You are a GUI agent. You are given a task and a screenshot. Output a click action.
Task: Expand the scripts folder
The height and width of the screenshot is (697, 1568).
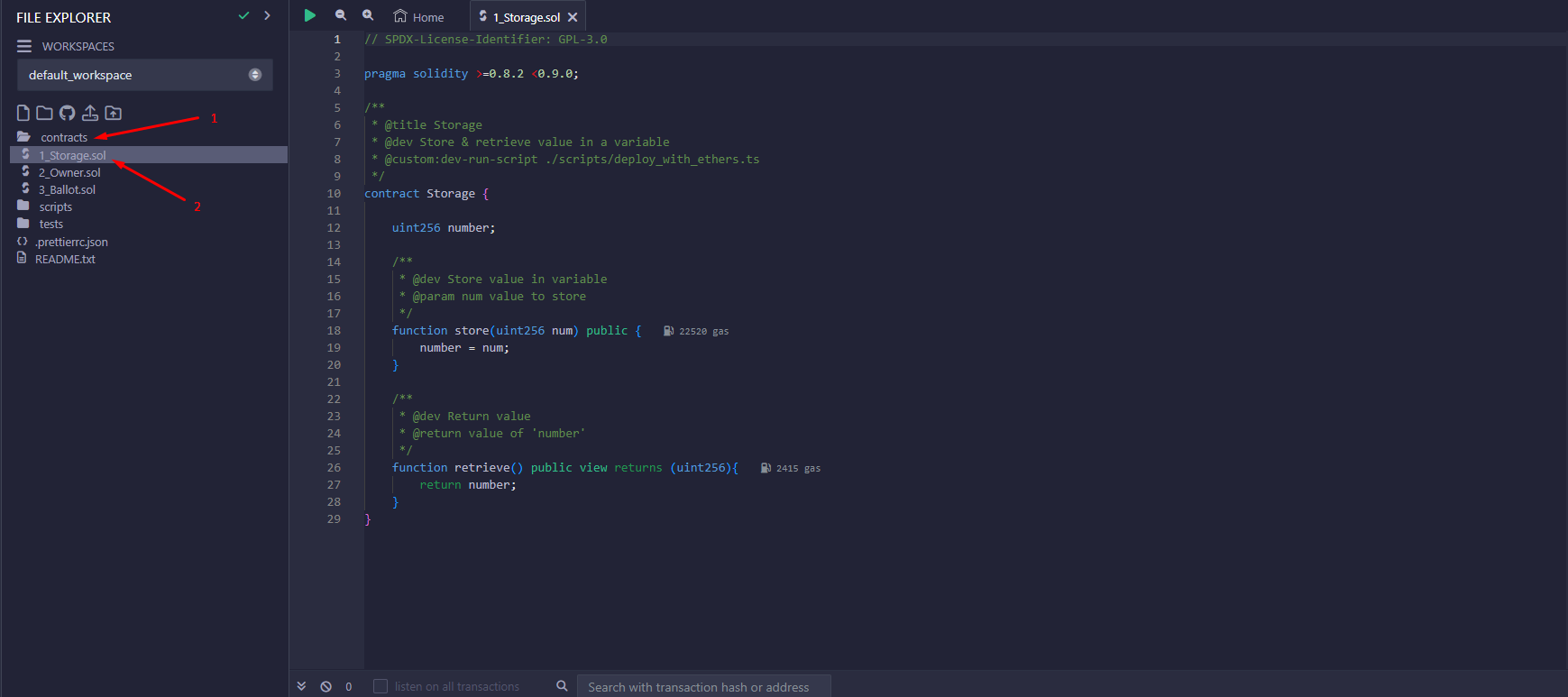point(55,206)
